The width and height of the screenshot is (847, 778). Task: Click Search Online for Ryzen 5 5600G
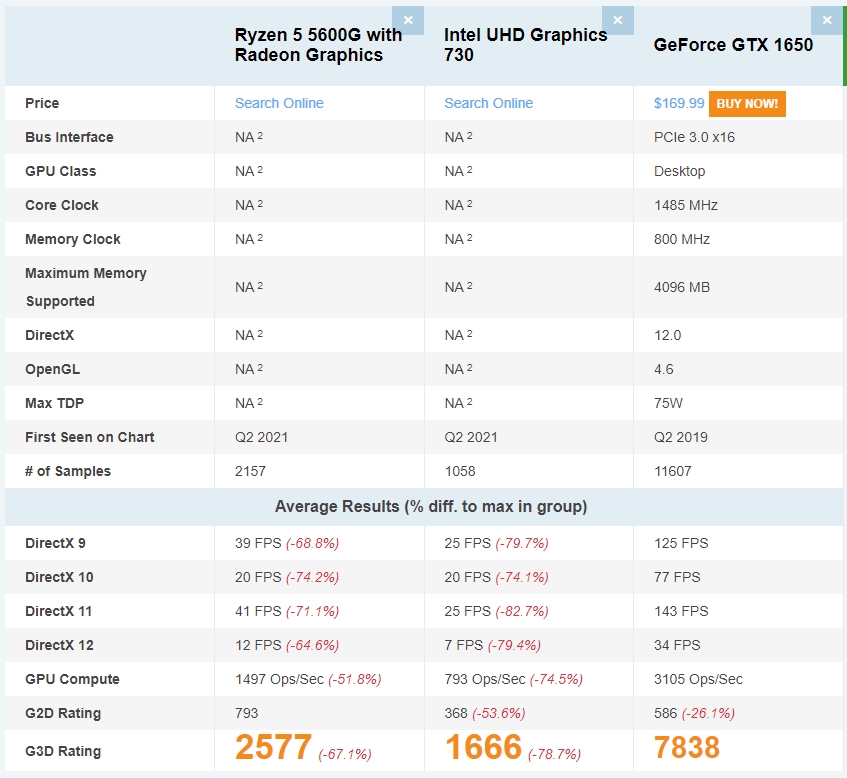pos(279,103)
